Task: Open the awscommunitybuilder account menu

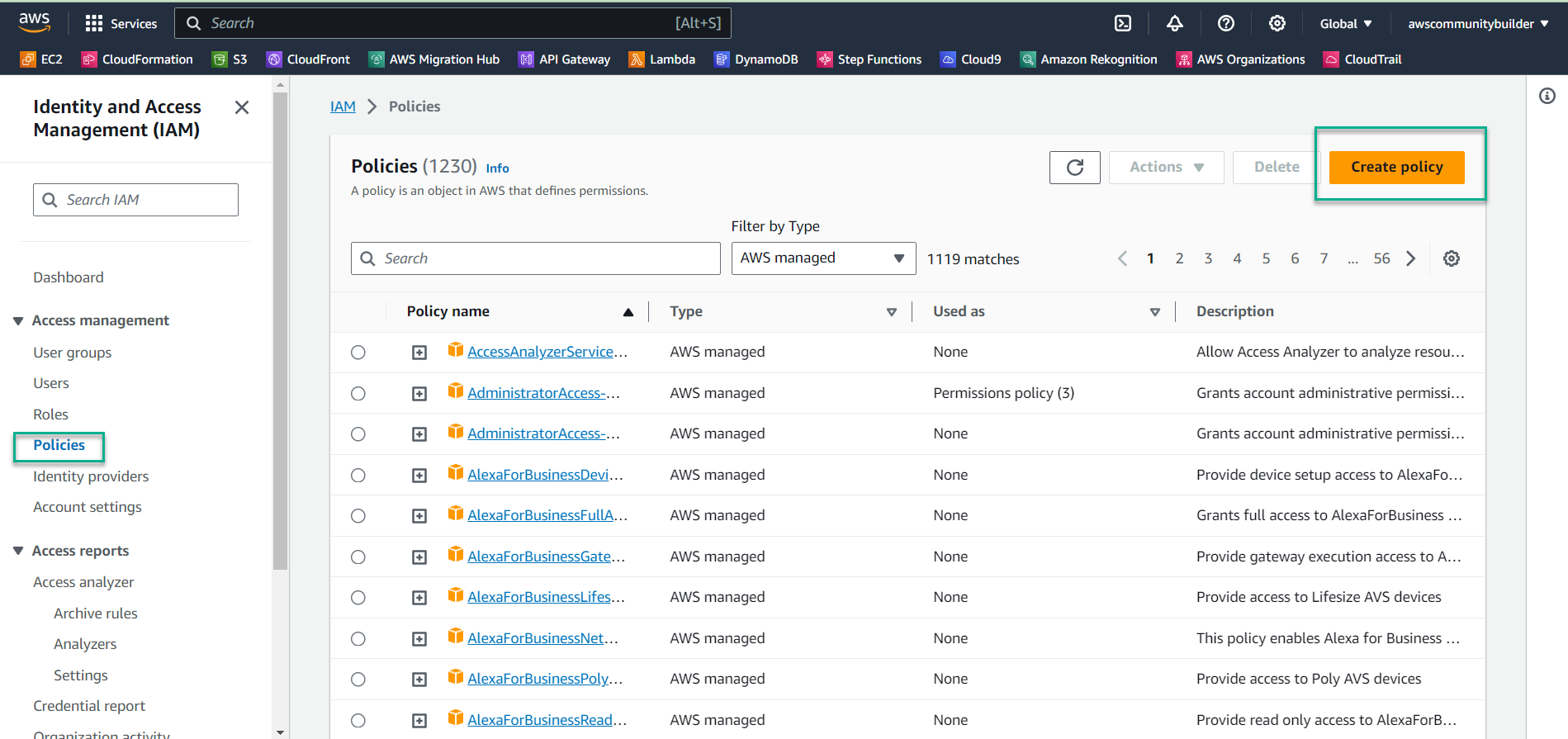Action: pyautogui.click(x=1478, y=24)
